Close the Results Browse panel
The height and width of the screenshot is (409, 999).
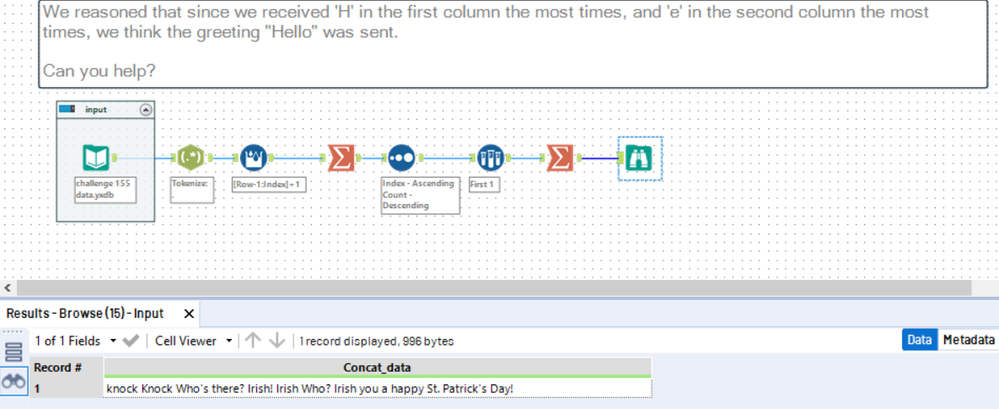[189, 313]
